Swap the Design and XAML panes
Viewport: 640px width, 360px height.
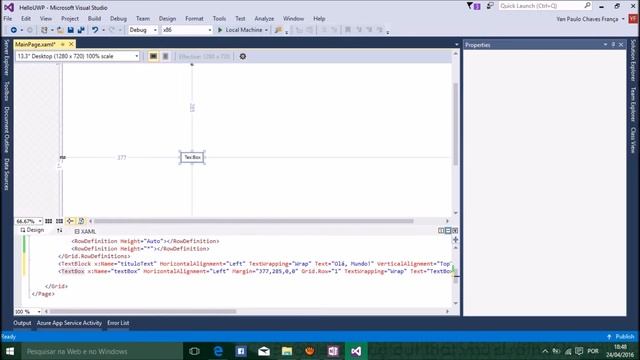click(x=60, y=231)
